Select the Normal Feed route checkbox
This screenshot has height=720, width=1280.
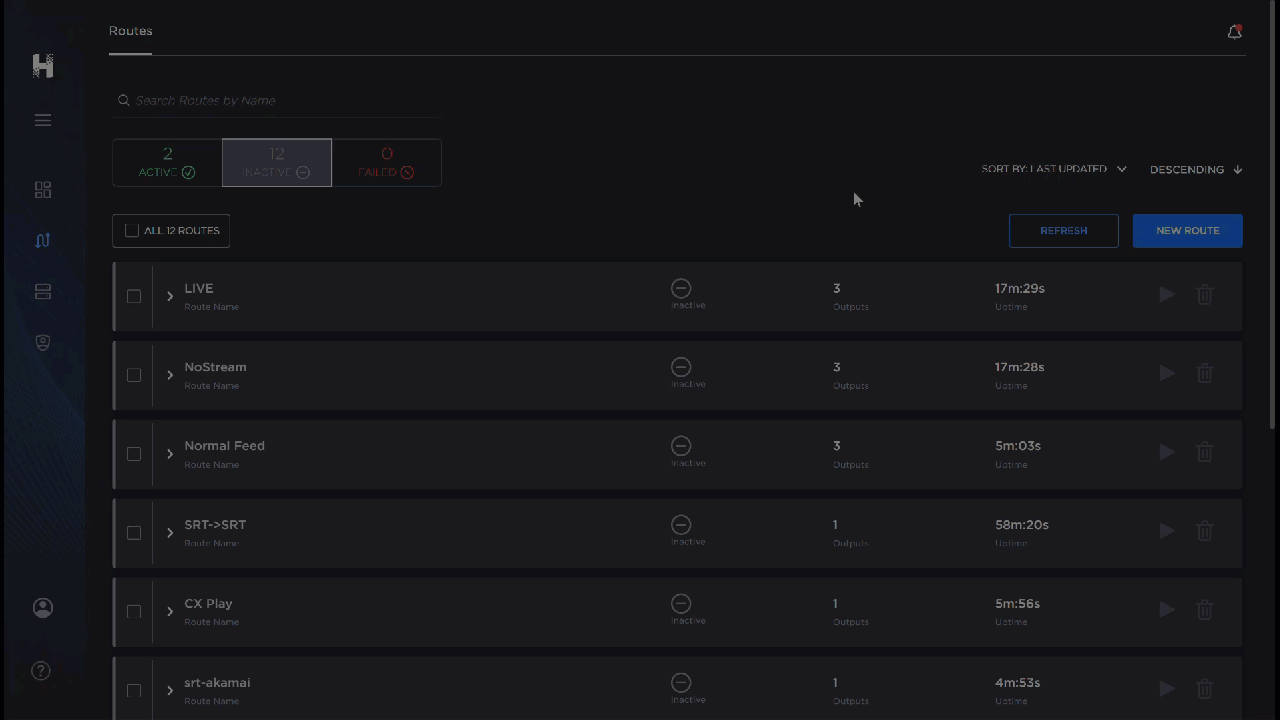[x=134, y=454]
